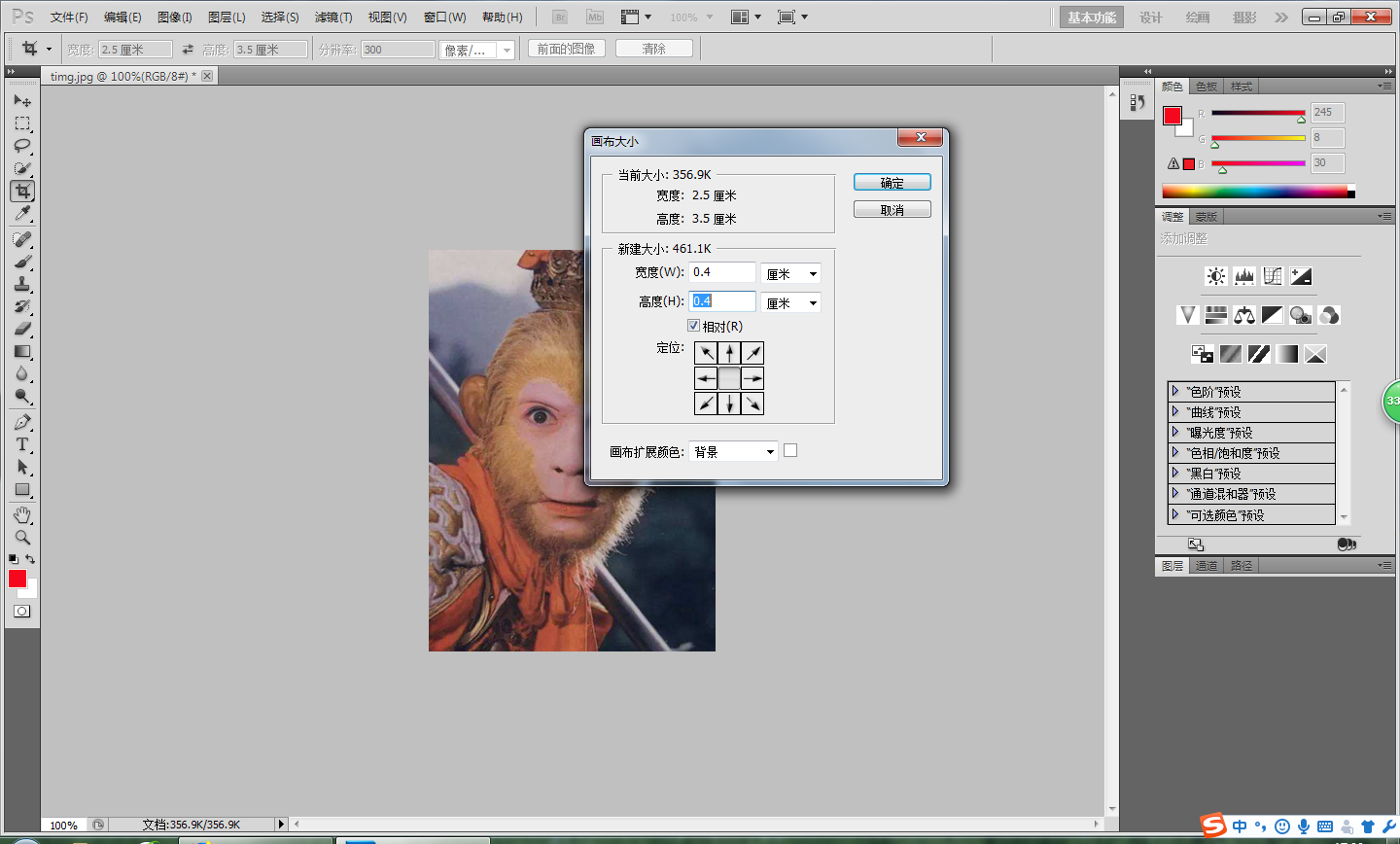Select the Rectangle shape tool
Viewport: 1400px width, 844px height.
tap(22, 489)
